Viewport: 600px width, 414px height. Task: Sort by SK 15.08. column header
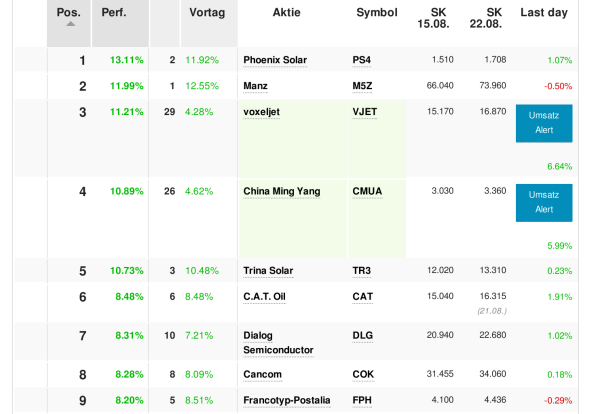[x=440, y=19]
